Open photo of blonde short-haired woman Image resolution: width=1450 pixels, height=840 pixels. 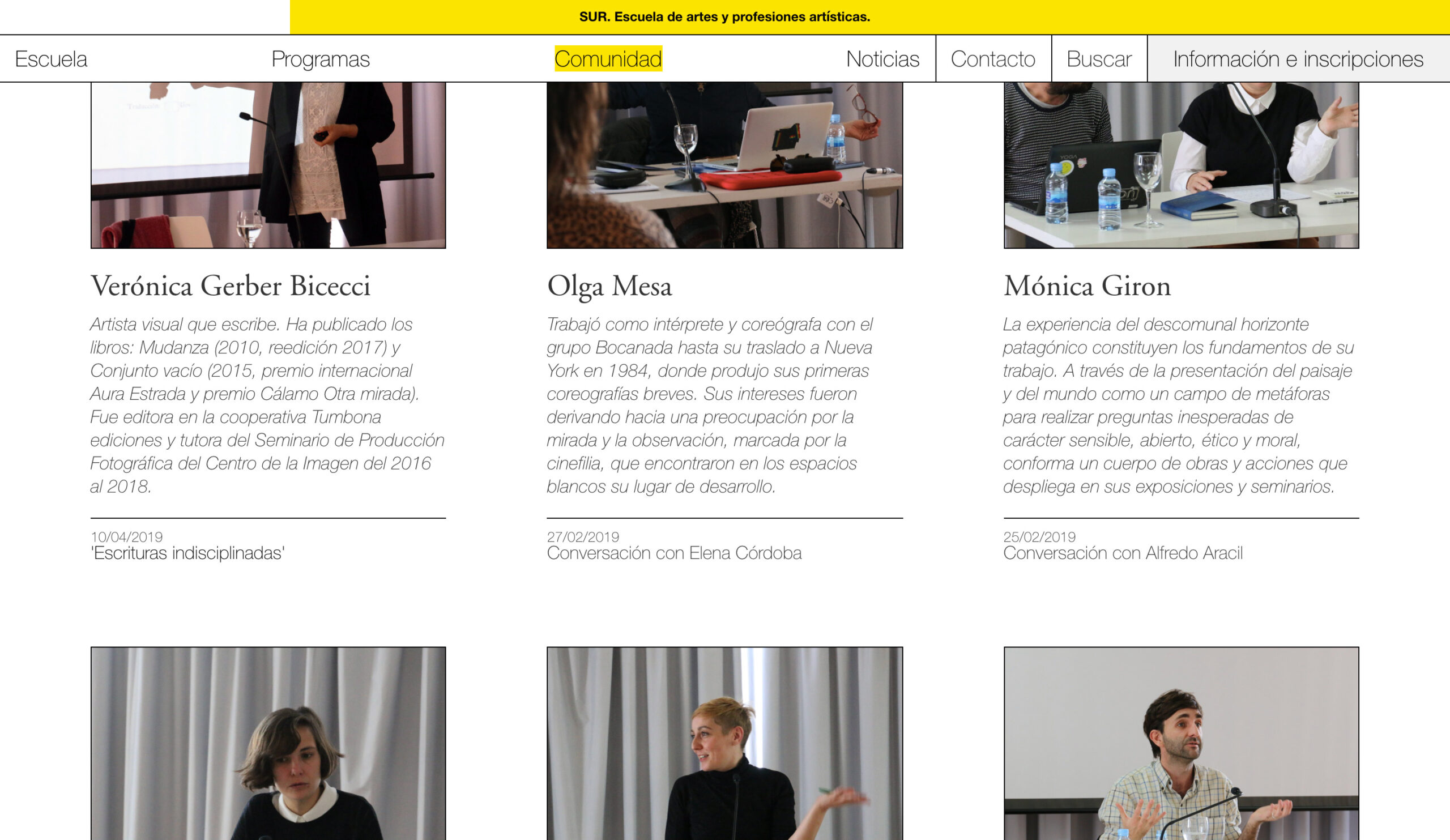pos(724,743)
